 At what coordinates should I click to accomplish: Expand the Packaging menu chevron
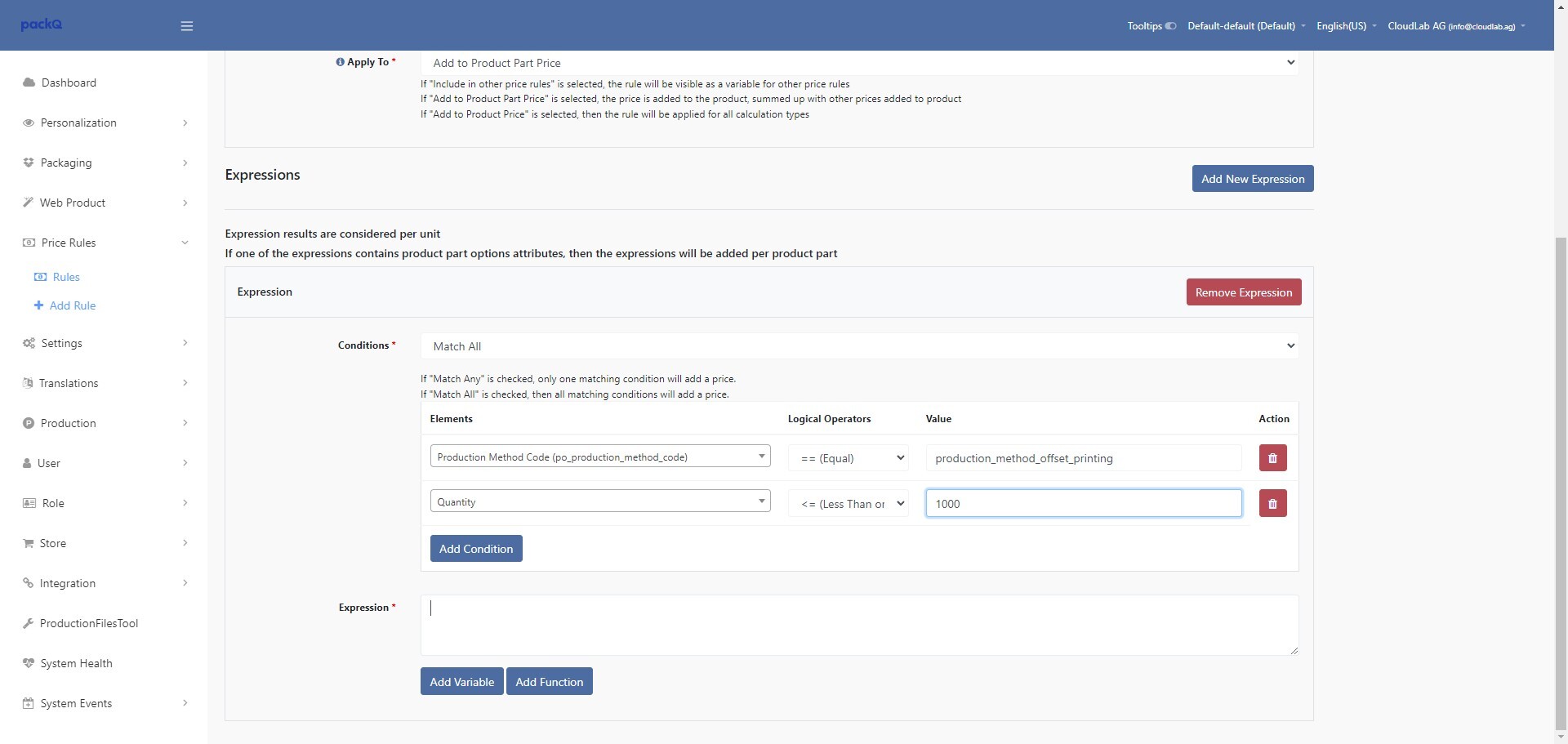click(x=185, y=163)
